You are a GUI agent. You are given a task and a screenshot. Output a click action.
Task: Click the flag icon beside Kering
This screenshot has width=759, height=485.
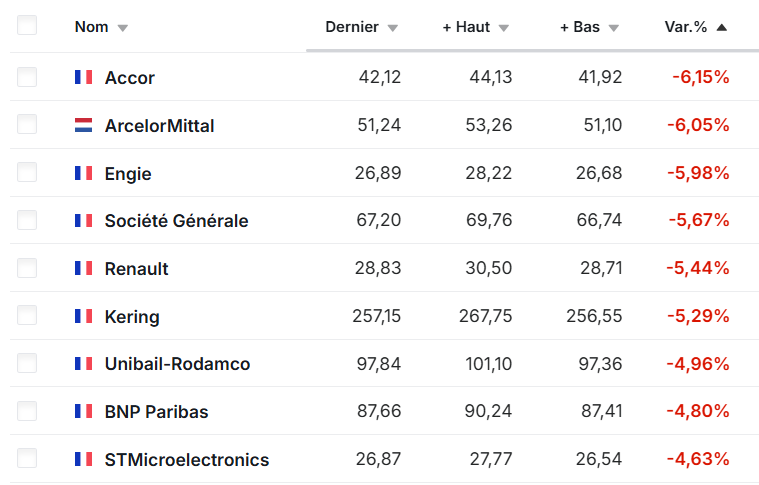tap(83, 316)
